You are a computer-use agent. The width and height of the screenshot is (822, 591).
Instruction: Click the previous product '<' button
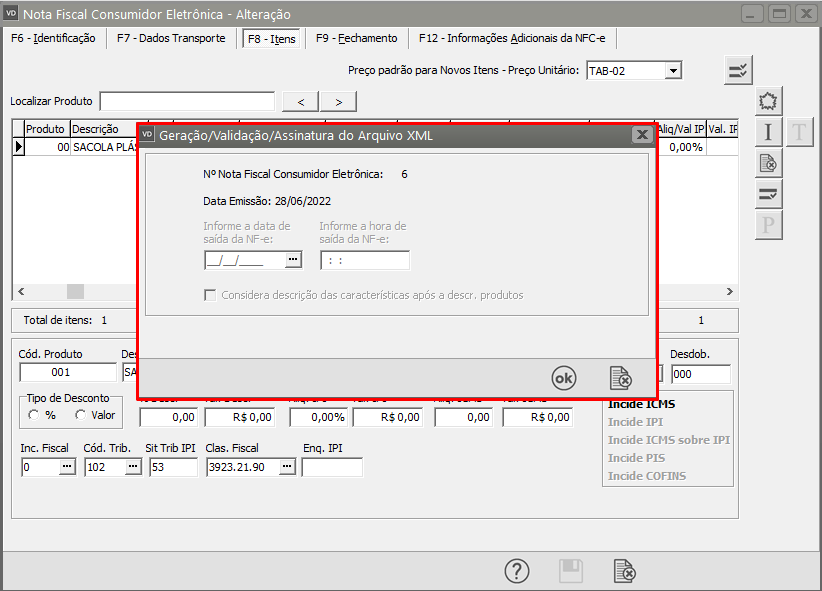point(300,102)
